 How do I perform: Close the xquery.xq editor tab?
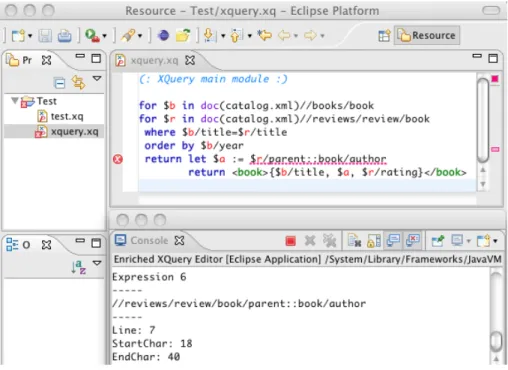pos(190,60)
